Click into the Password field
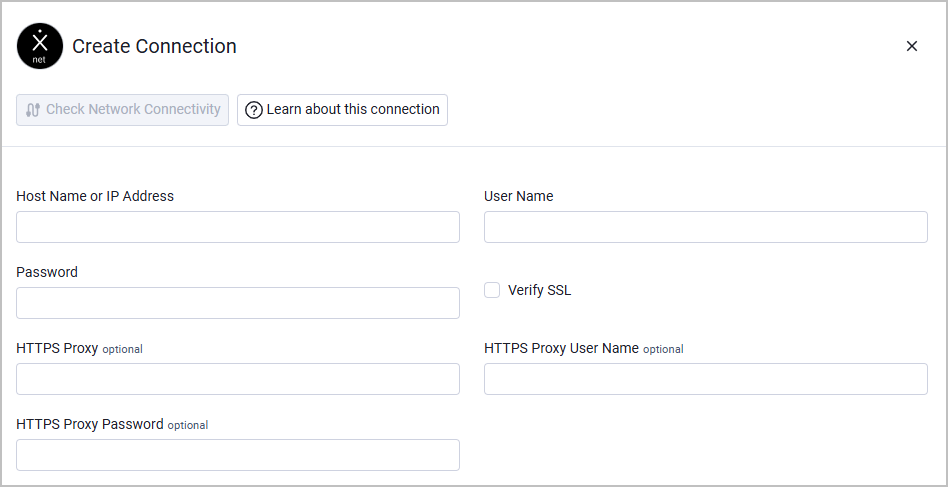The width and height of the screenshot is (948, 487). tap(238, 303)
